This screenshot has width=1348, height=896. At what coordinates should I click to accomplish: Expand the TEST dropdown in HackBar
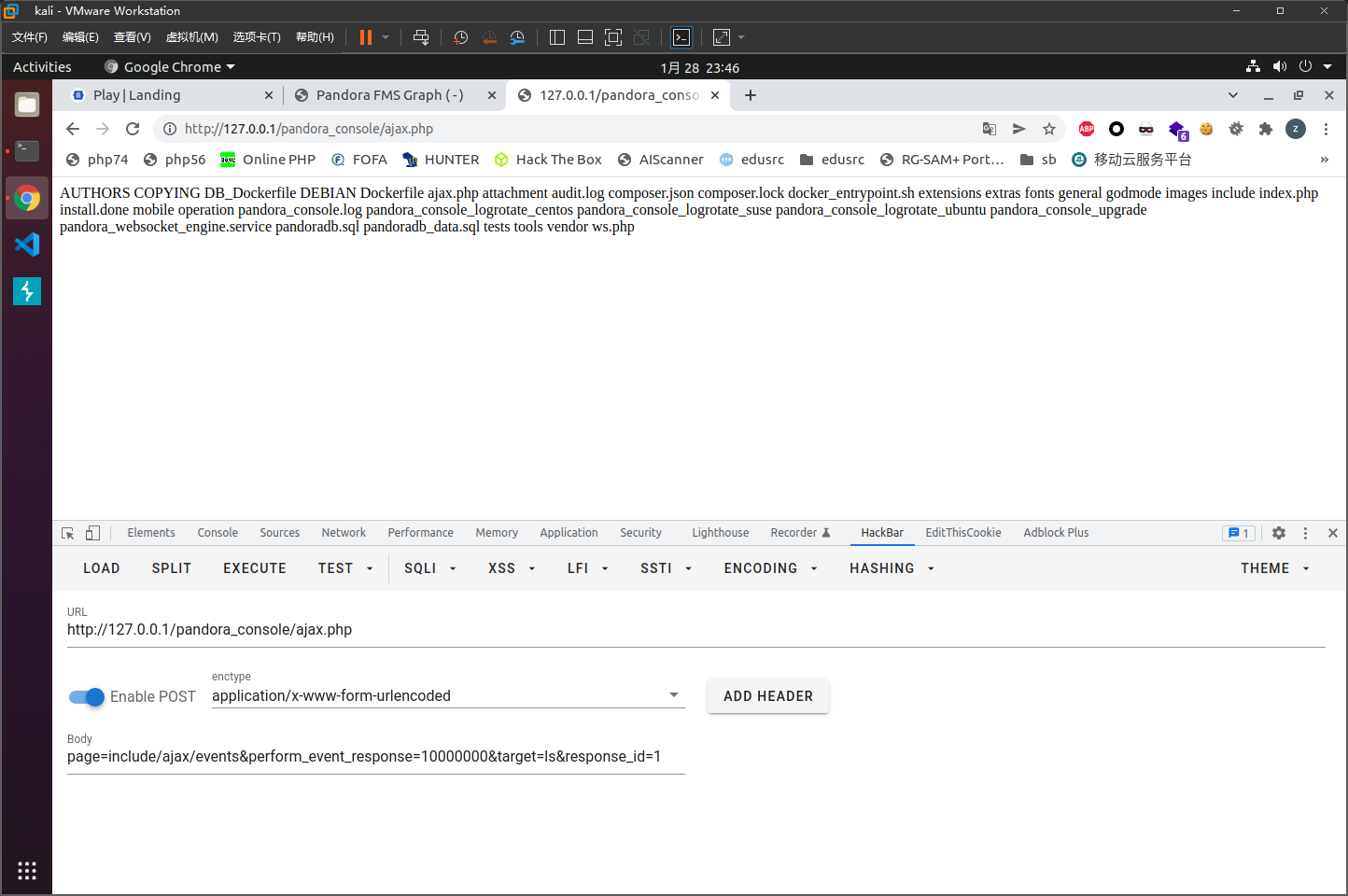(x=345, y=568)
